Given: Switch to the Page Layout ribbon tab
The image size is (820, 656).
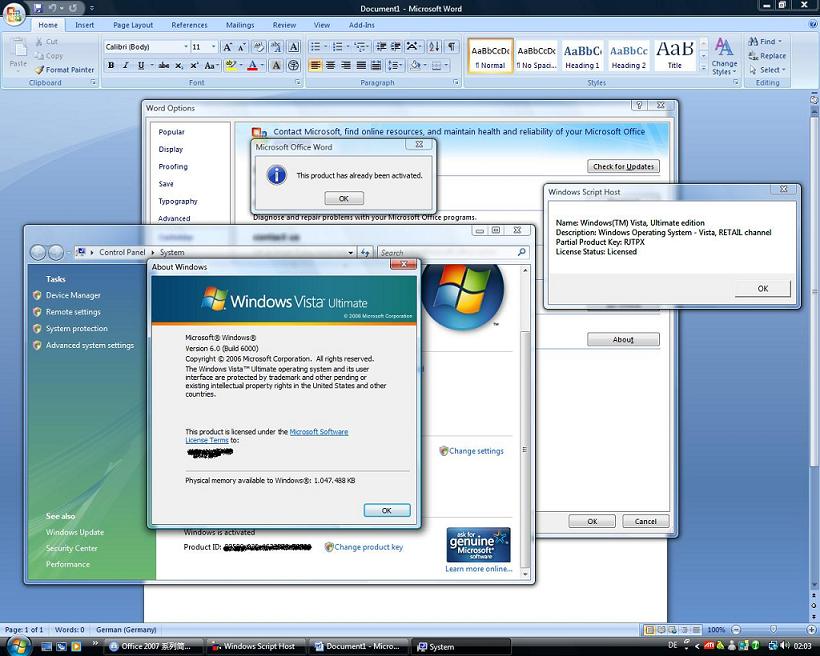Looking at the screenshot, I should [133, 25].
